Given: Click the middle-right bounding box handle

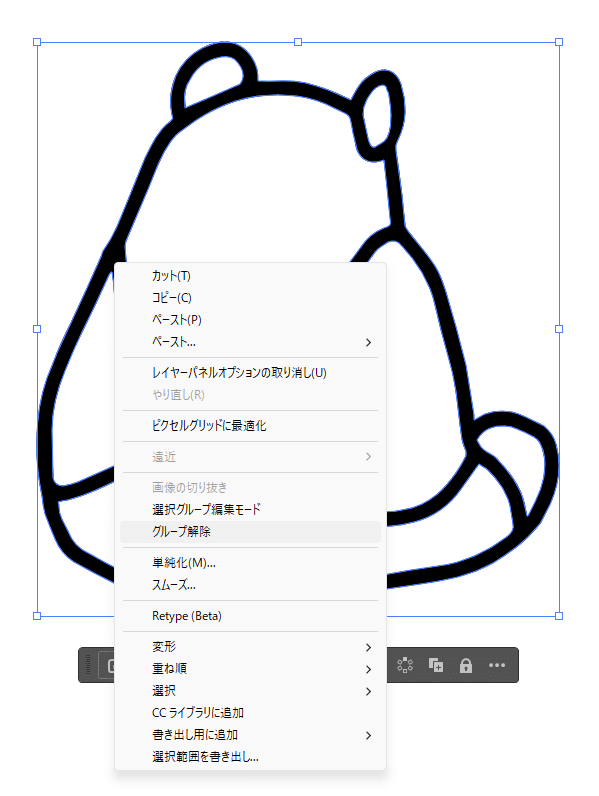Looking at the screenshot, I should pos(559,329).
